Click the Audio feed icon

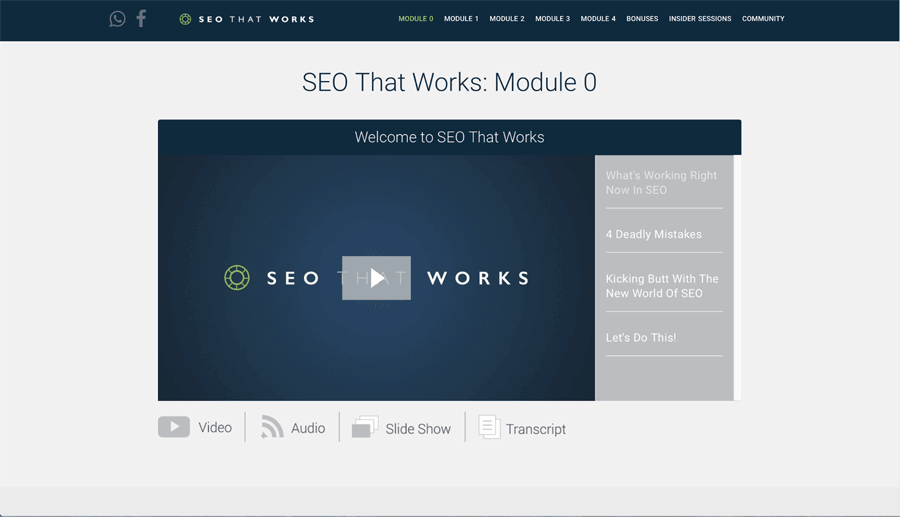tap(272, 427)
